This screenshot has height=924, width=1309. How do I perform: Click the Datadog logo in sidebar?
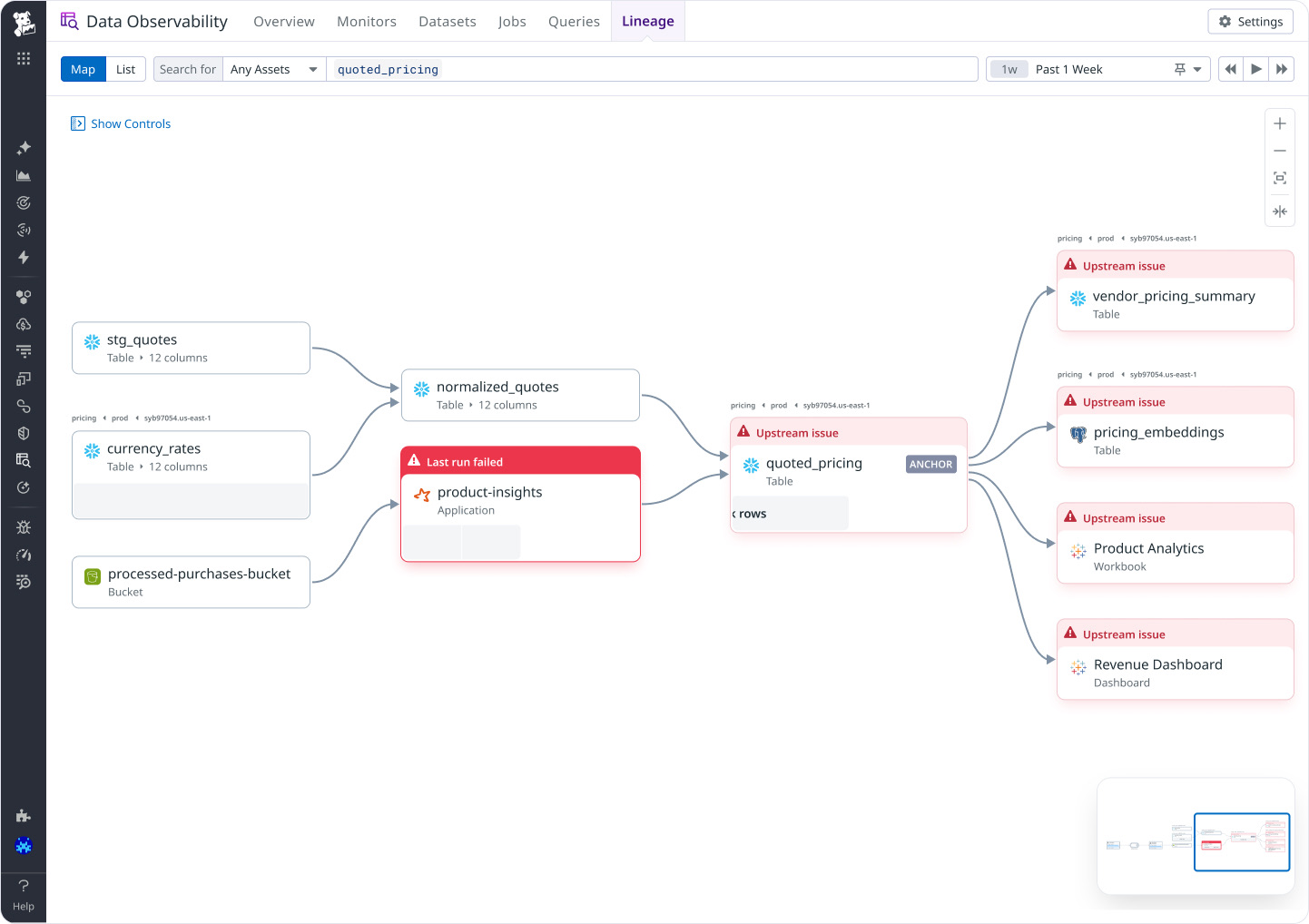point(24,22)
